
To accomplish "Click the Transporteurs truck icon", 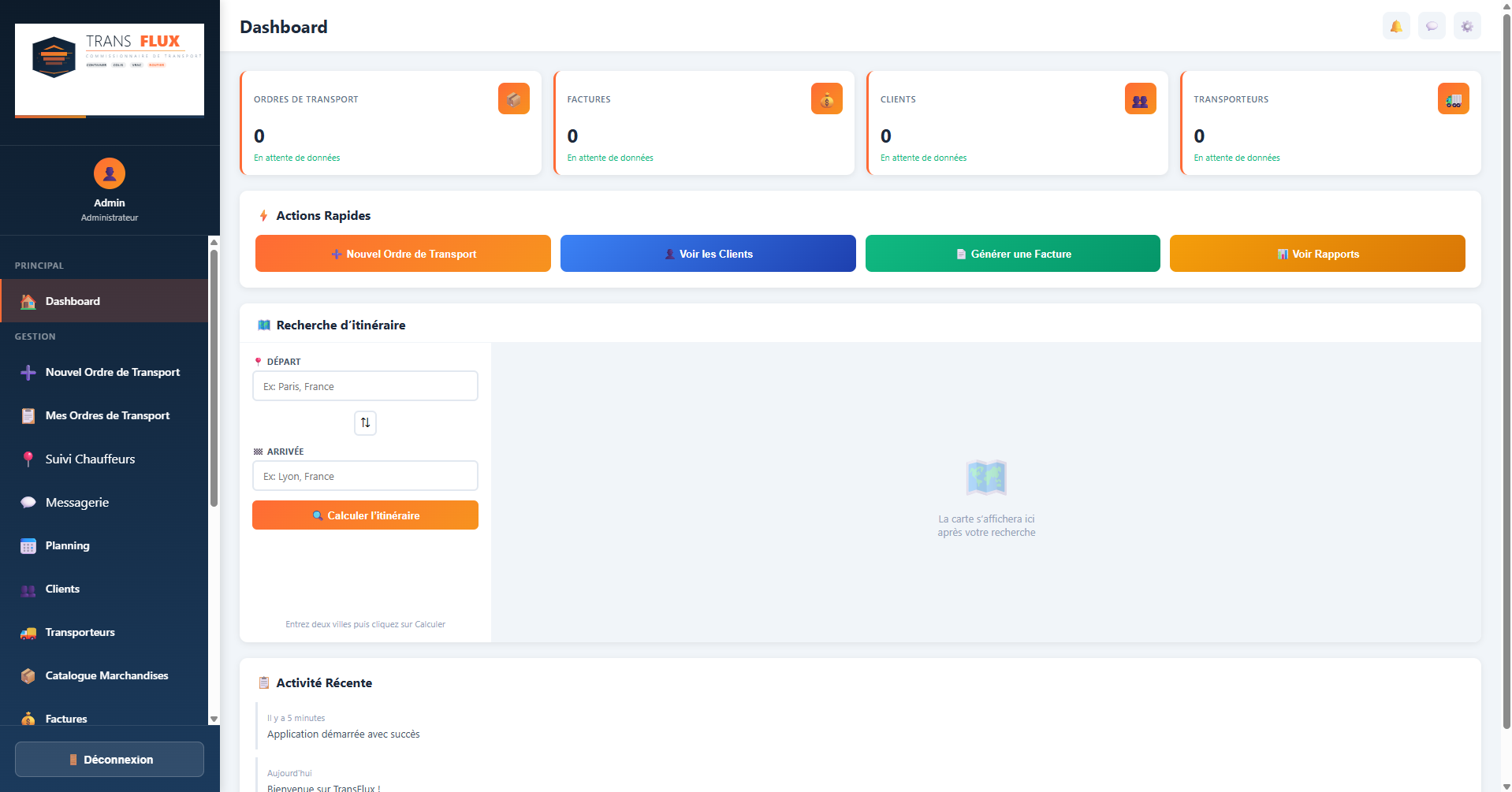I will 1453,99.
